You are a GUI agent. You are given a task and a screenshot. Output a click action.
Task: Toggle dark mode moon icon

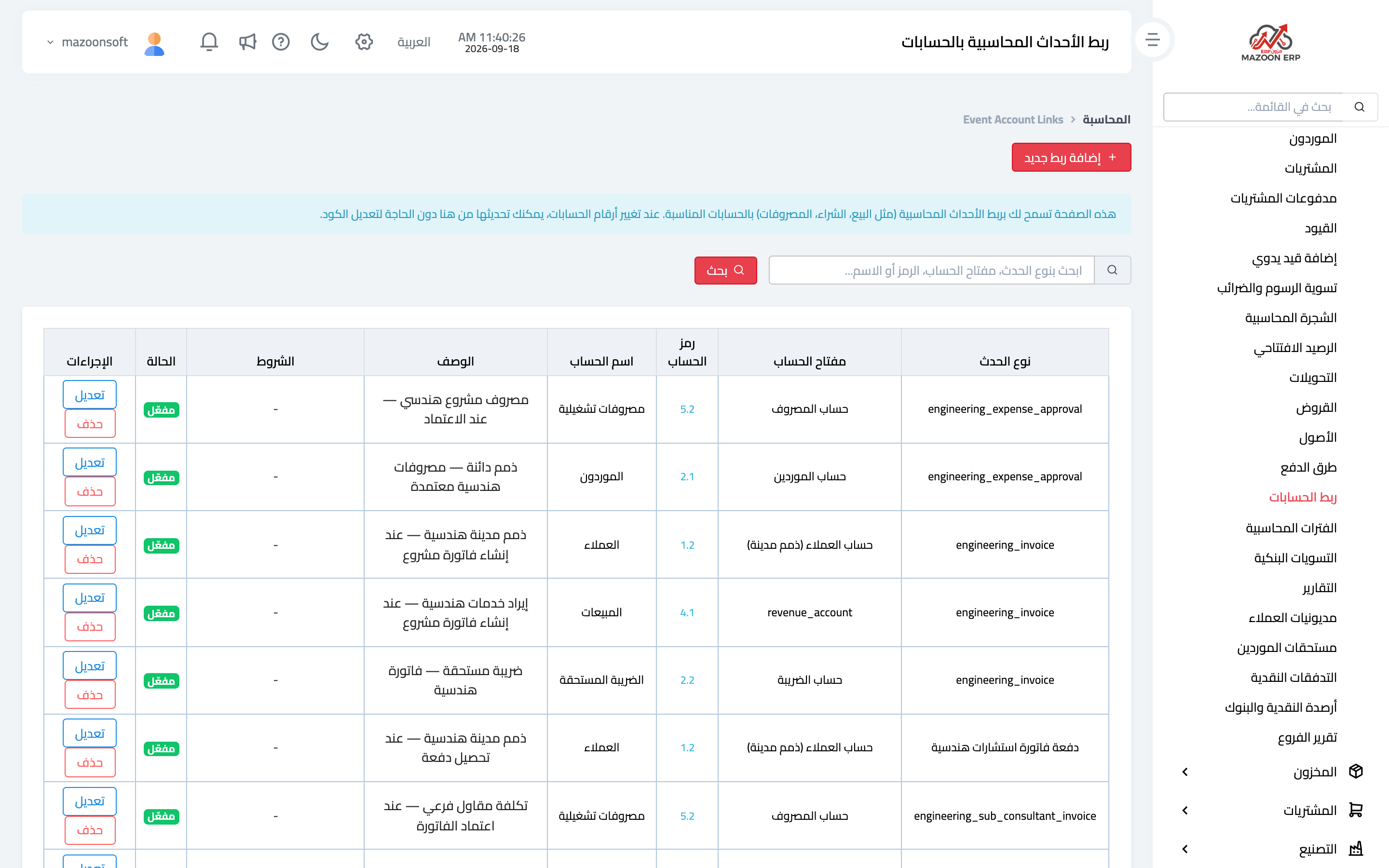(x=320, y=42)
